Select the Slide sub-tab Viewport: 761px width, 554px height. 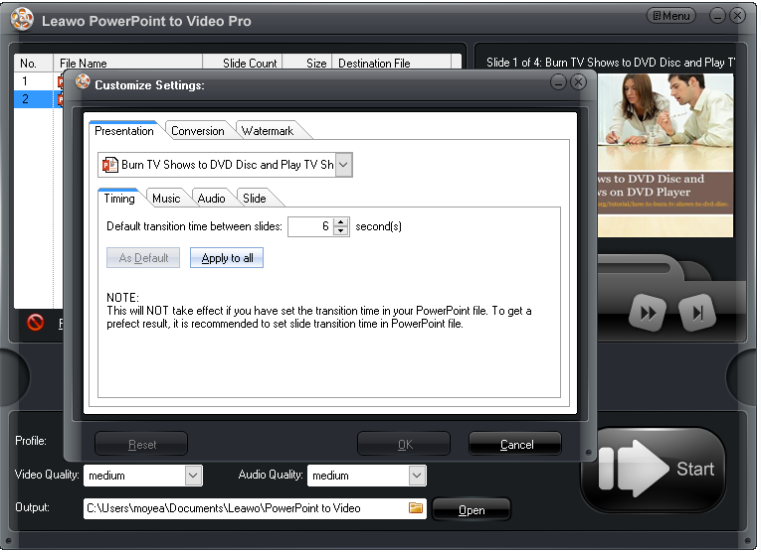point(254,199)
